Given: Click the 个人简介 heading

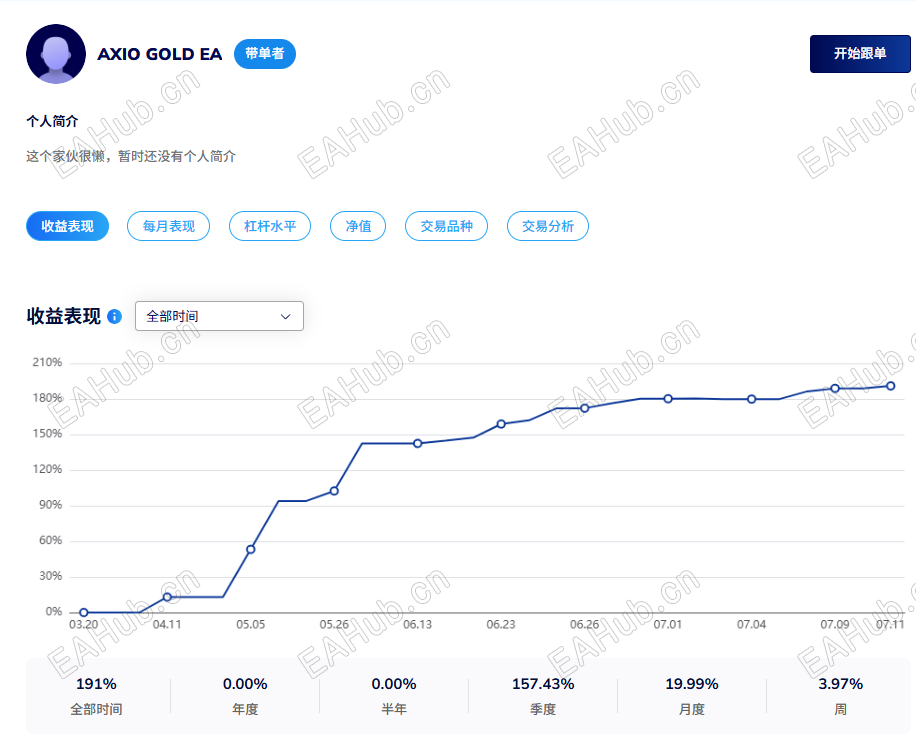Looking at the screenshot, I should click(52, 121).
